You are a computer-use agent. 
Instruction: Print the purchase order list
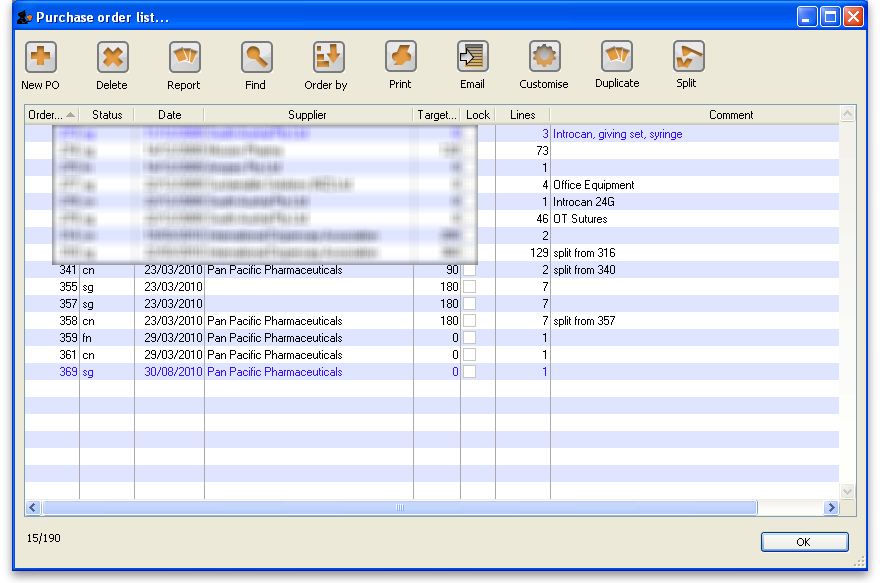click(400, 57)
